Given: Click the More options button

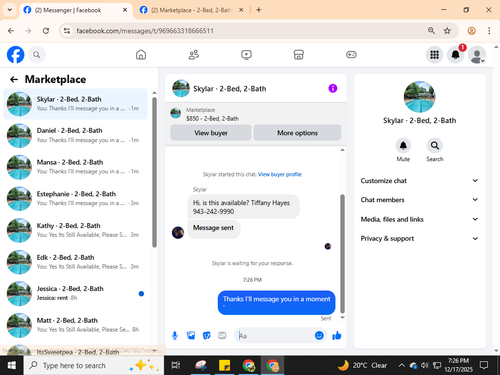Looking at the screenshot, I should (297, 133).
